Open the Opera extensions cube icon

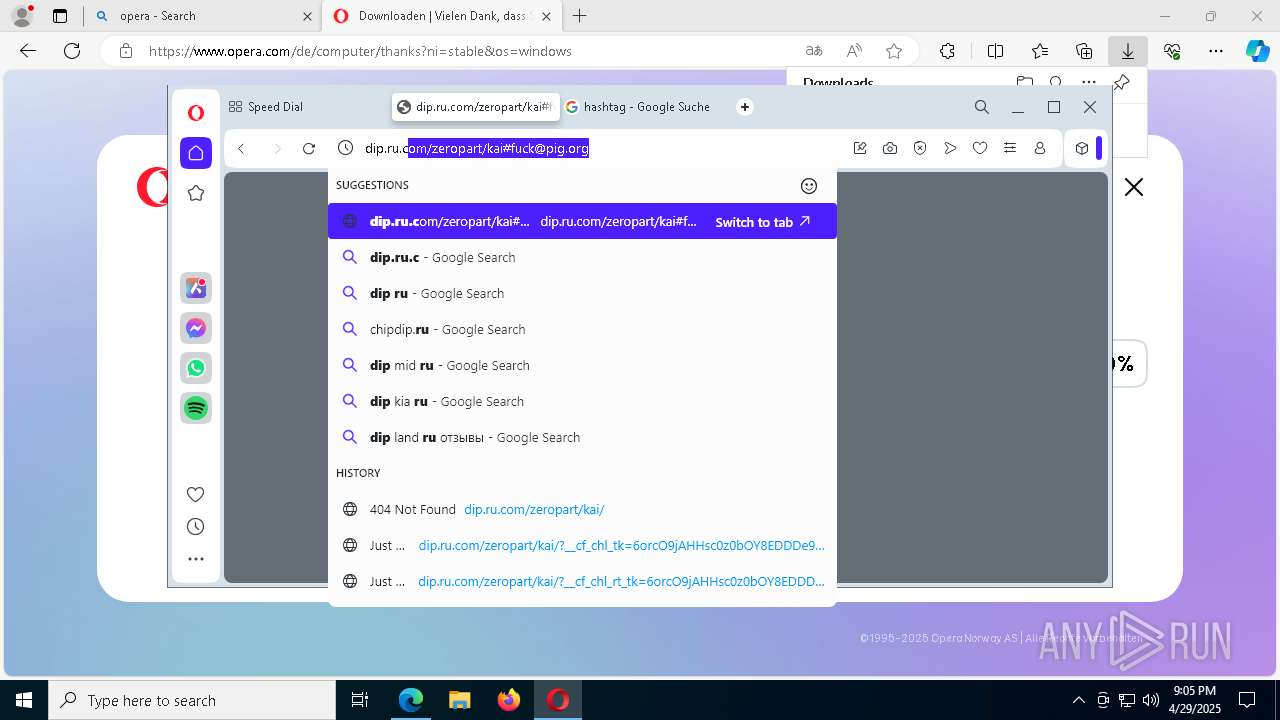pos(1082,148)
